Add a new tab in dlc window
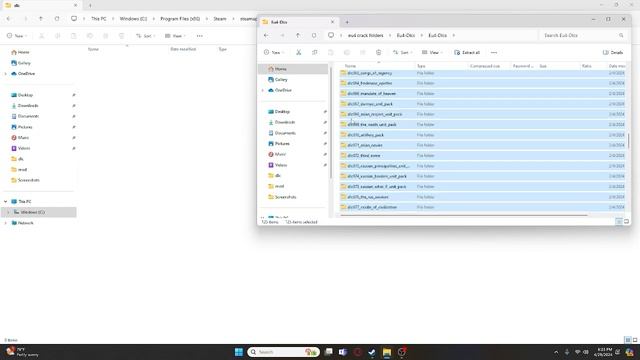The width and height of the screenshot is (640, 360). pyautogui.click(x=90, y=5)
